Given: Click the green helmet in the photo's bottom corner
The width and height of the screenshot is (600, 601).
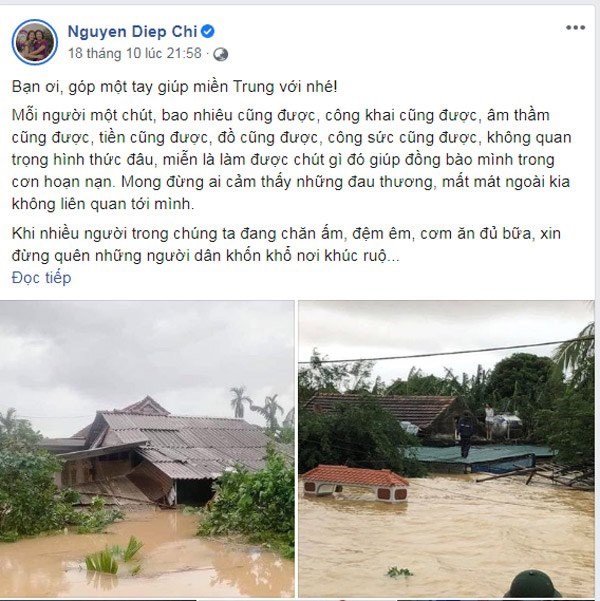Looking at the screenshot, I should click(533, 584).
